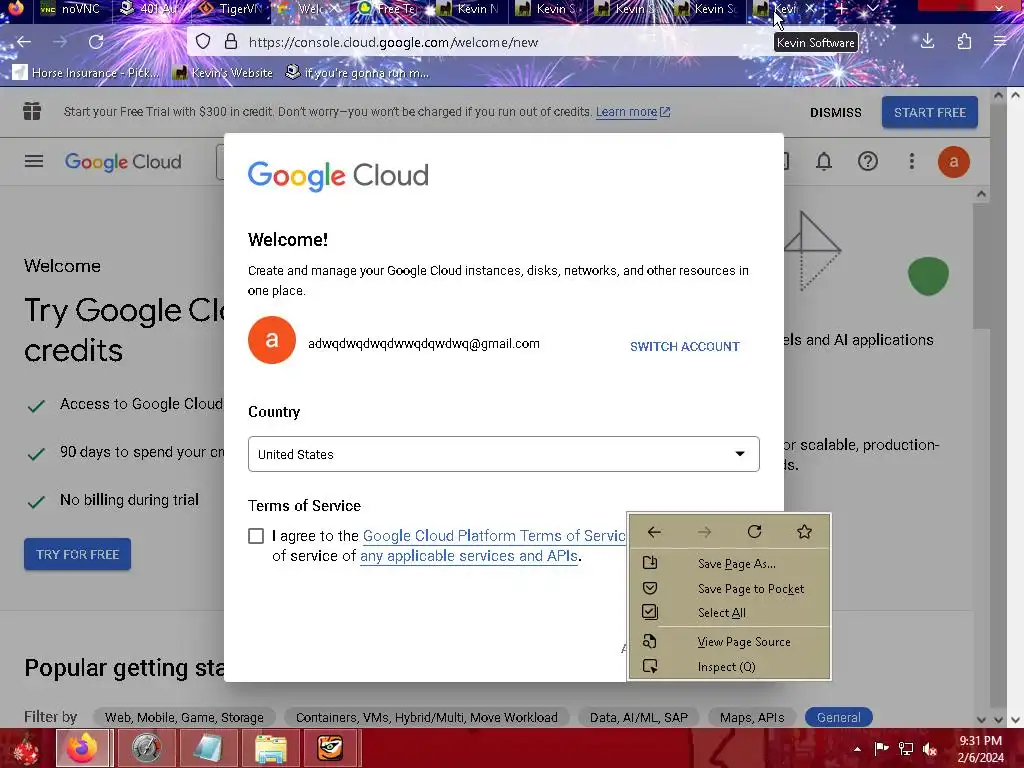This screenshot has height=768, width=1024.
Task: Click the browser reload button
Action: click(96, 42)
